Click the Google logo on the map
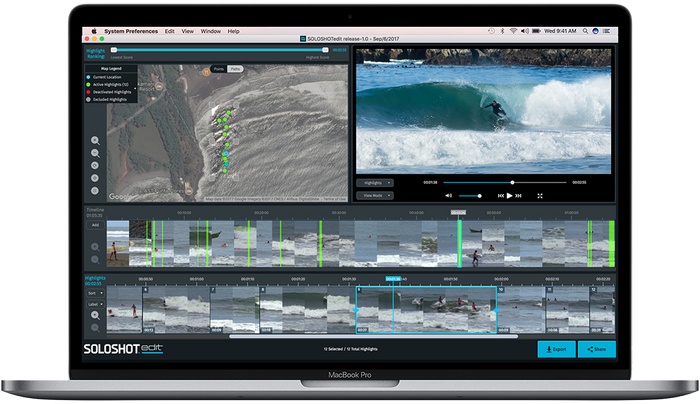 click(x=120, y=196)
